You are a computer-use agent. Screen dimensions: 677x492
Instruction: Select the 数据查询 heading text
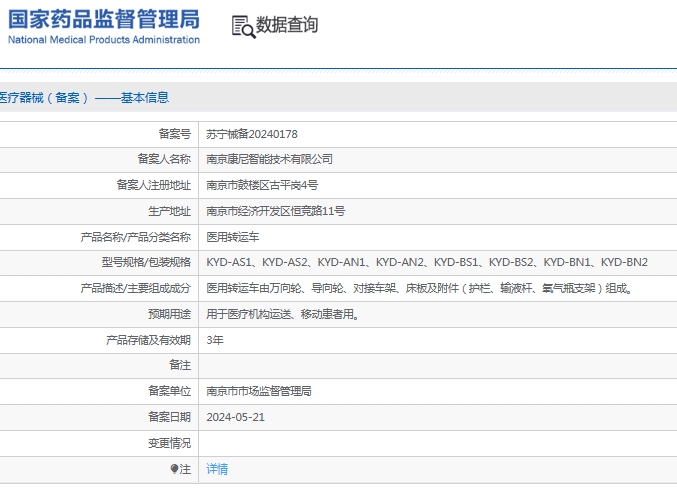coord(287,25)
